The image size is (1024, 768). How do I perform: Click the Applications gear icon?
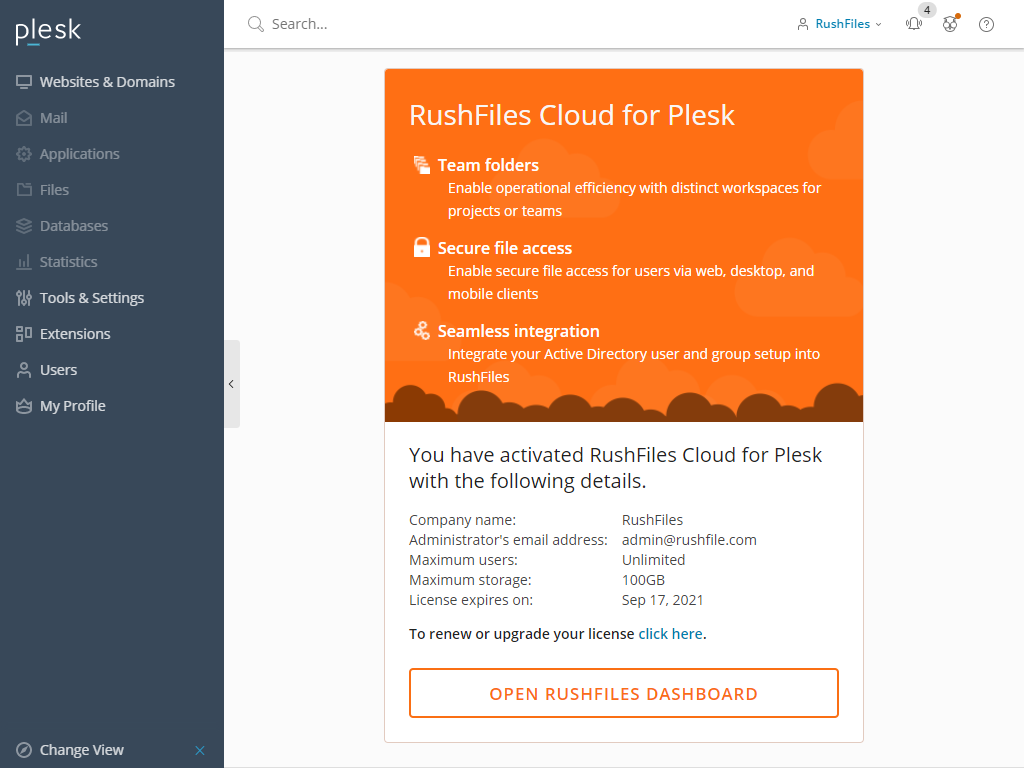[x=24, y=153]
